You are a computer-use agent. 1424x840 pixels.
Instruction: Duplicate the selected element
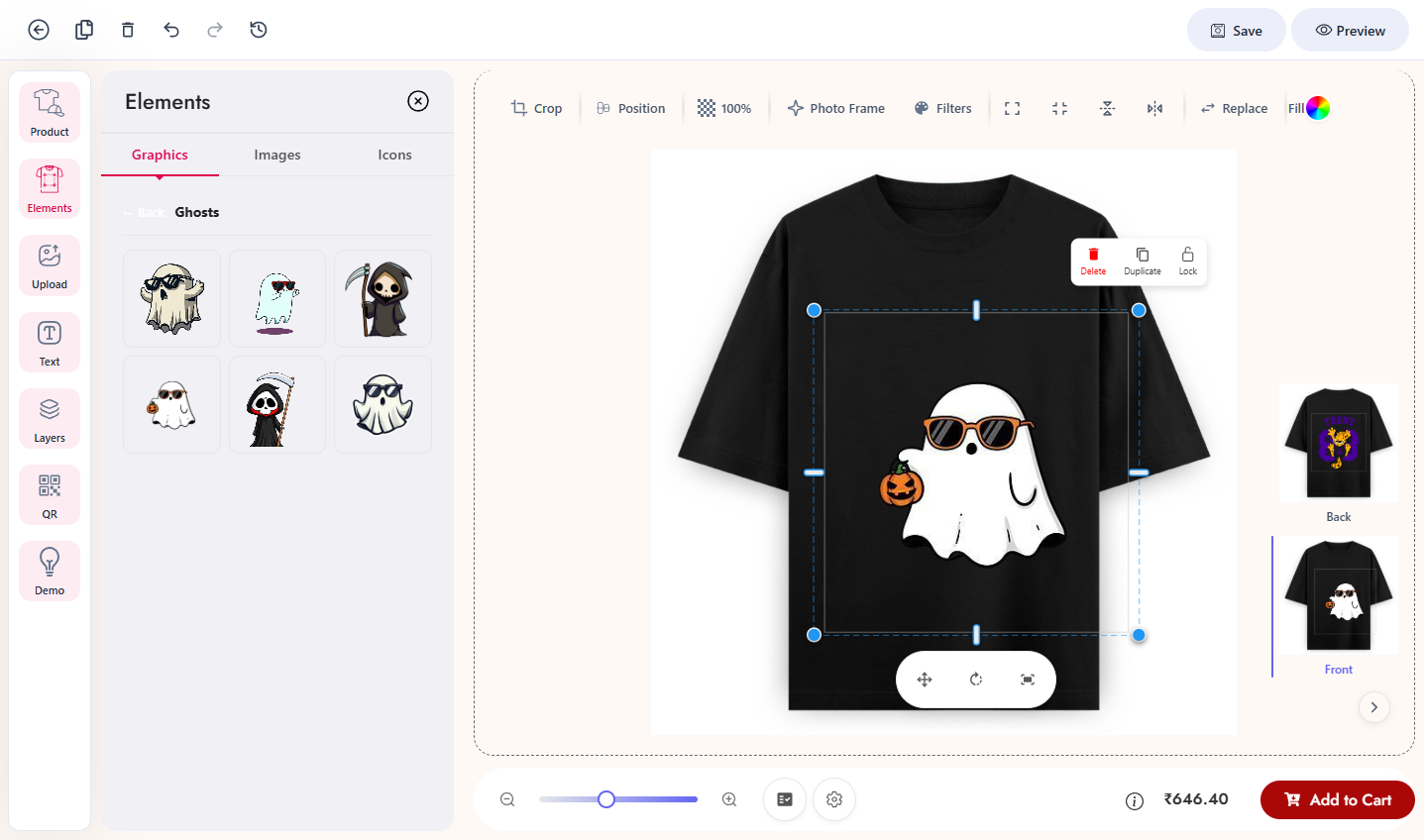[1143, 262]
